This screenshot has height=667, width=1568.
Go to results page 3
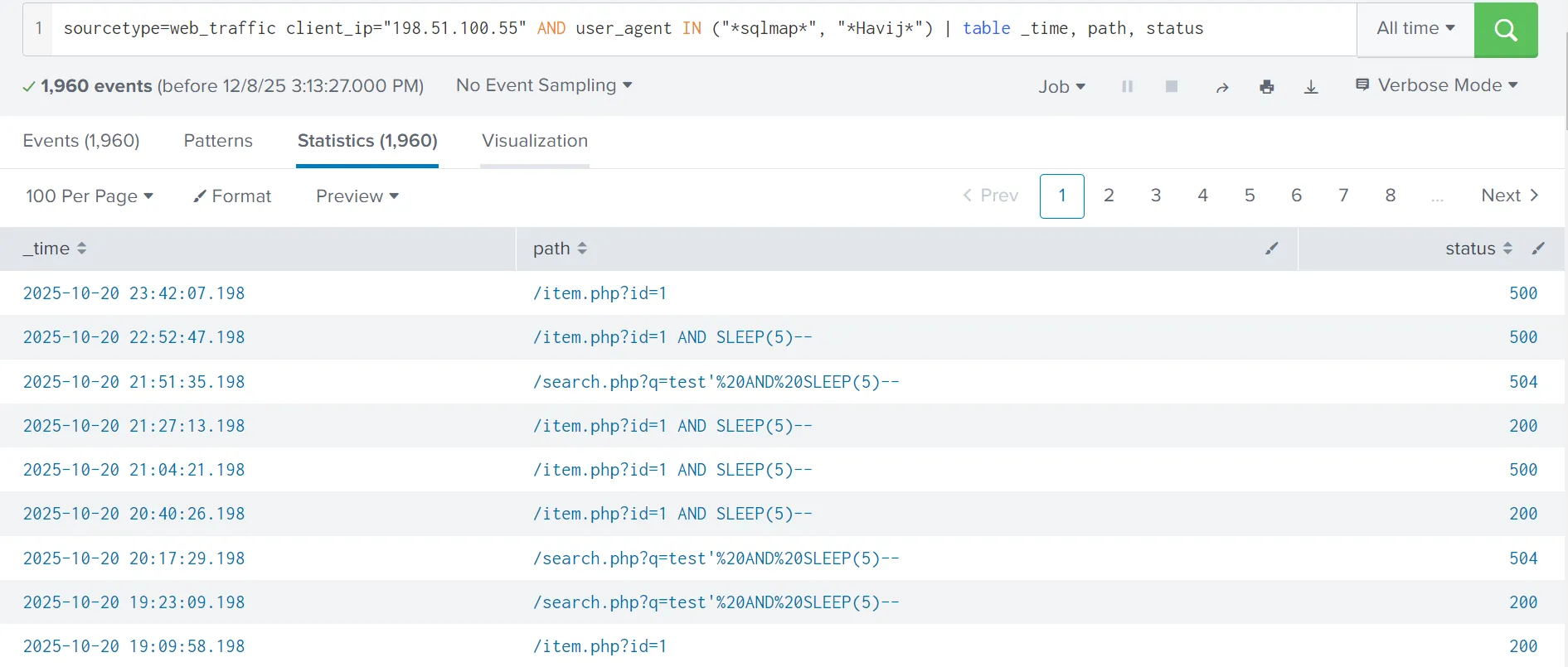[1156, 196]
